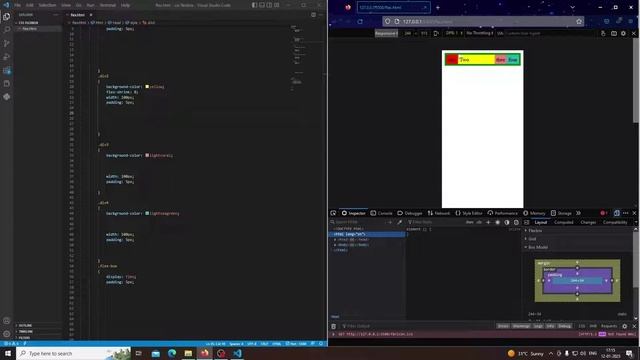Toggle the :hov pseudo-class panel
The width and height of the screenshot is (640, 360).
[x=469, y=222]
